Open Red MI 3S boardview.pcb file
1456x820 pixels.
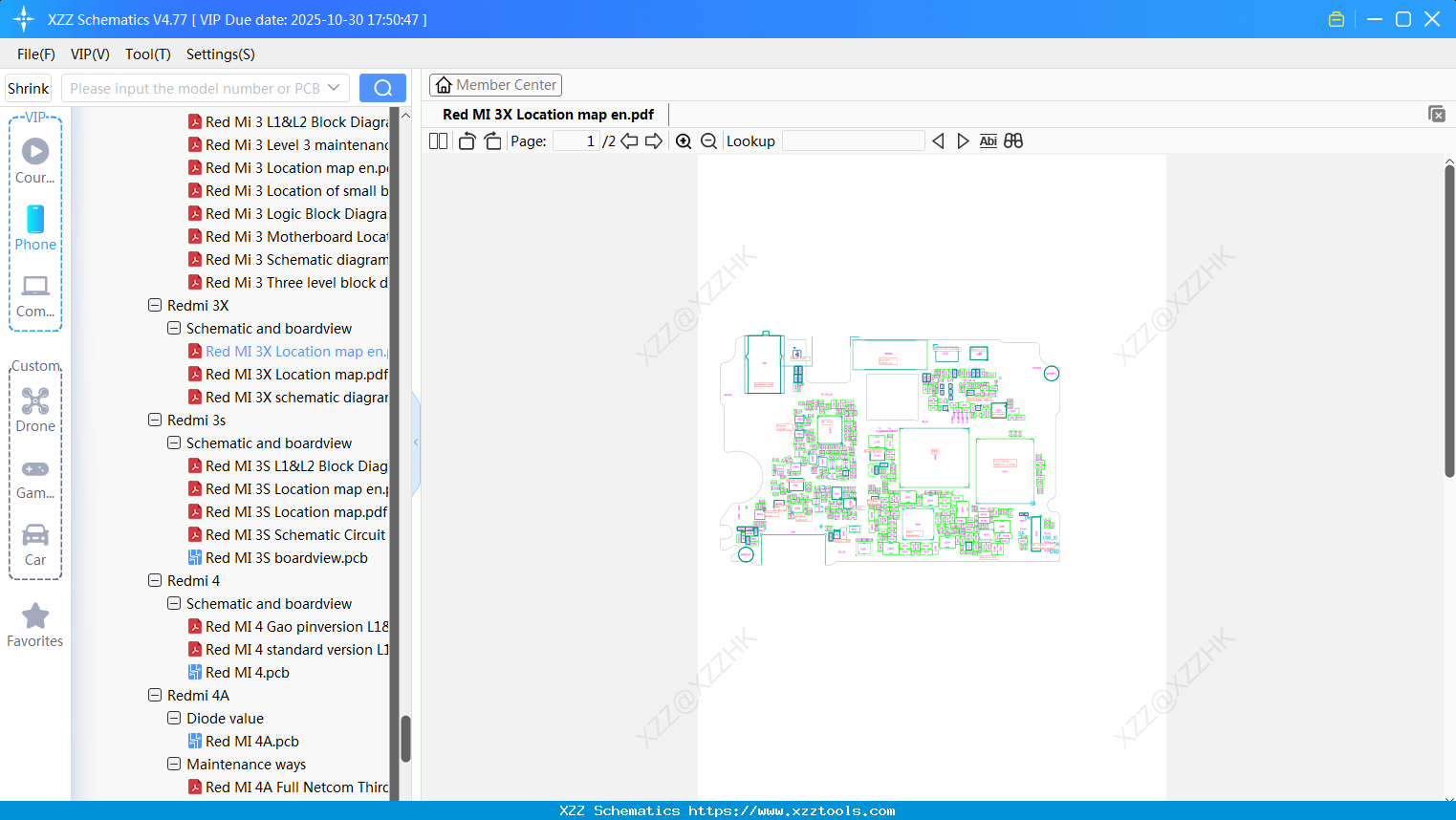(x=286, y=557)
